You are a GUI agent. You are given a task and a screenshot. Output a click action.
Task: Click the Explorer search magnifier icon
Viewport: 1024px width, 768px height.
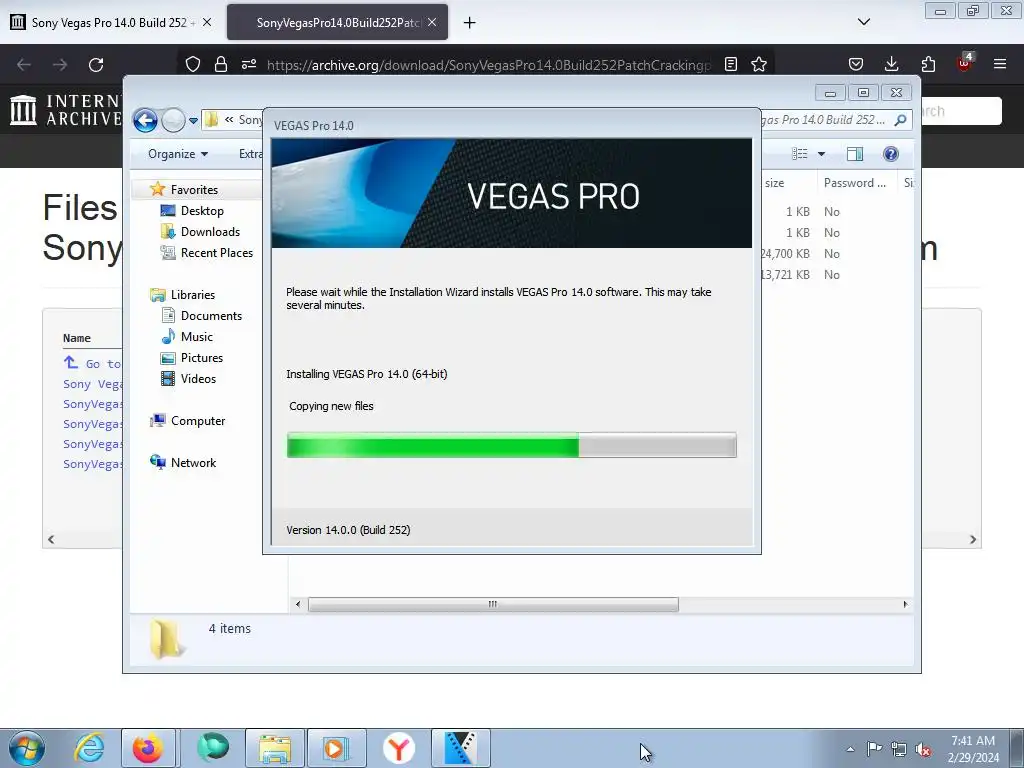coord(900,120)
